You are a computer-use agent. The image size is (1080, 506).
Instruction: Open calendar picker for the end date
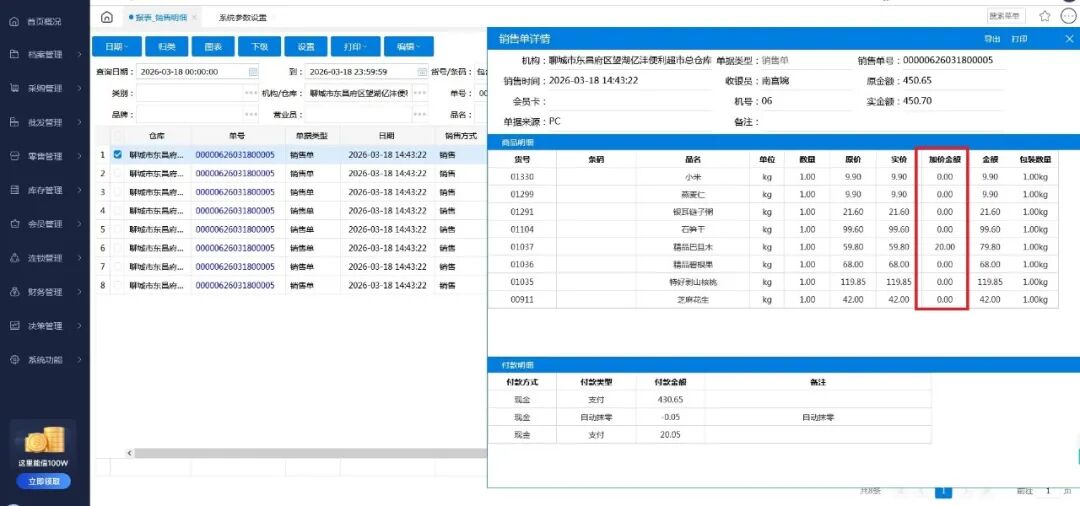tap(422, 72)
